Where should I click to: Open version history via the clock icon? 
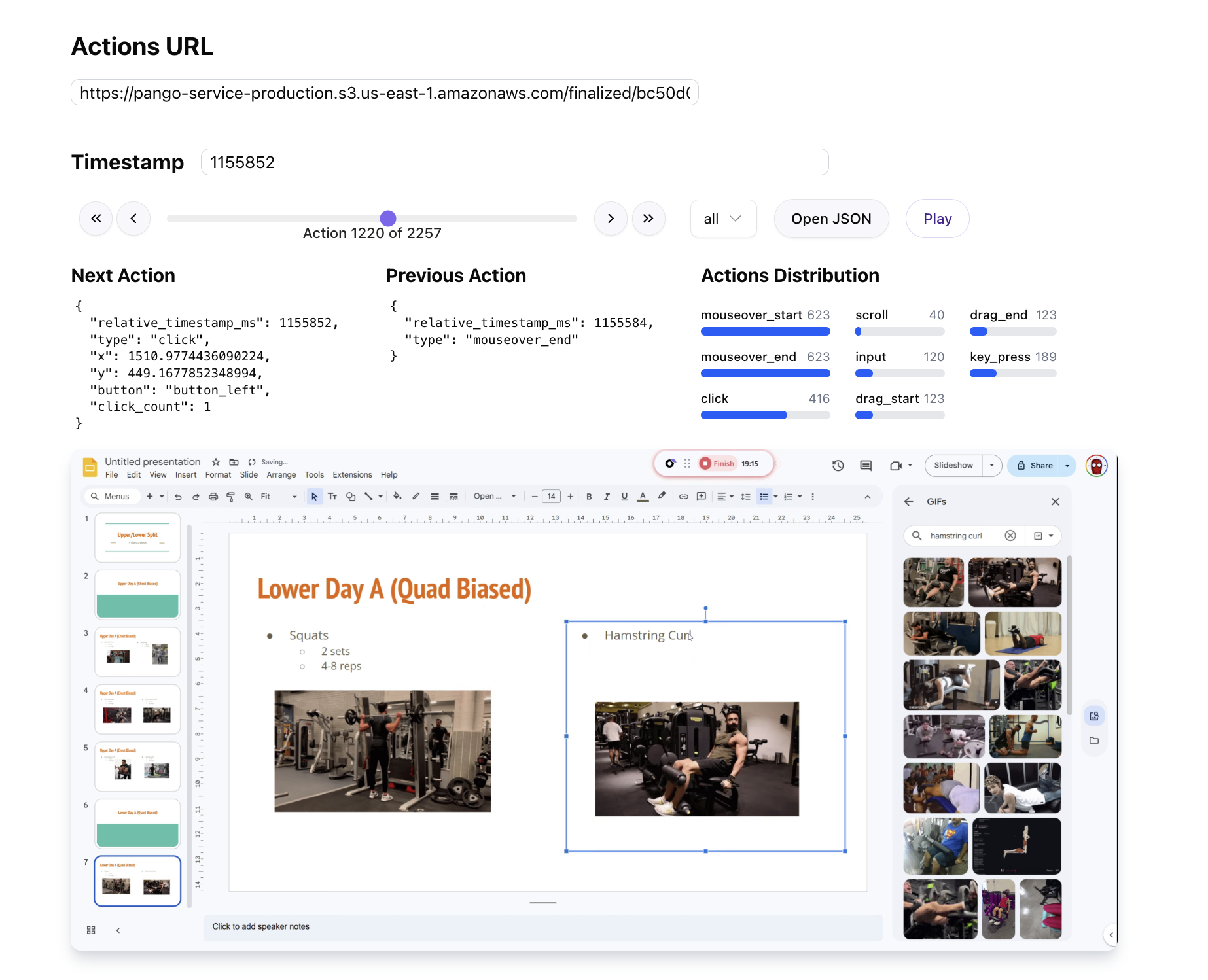(838, 465)
